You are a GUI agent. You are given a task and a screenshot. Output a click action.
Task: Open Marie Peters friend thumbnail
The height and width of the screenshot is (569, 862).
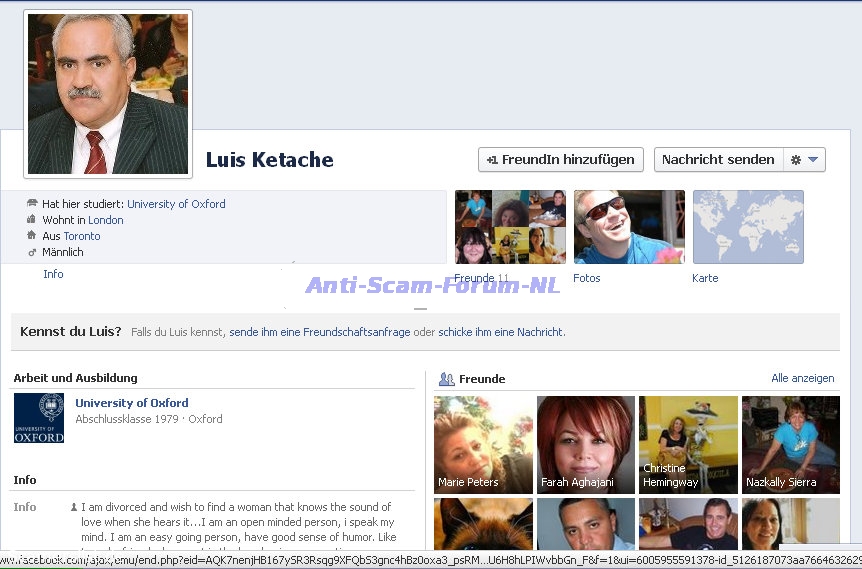coord(483,445)
